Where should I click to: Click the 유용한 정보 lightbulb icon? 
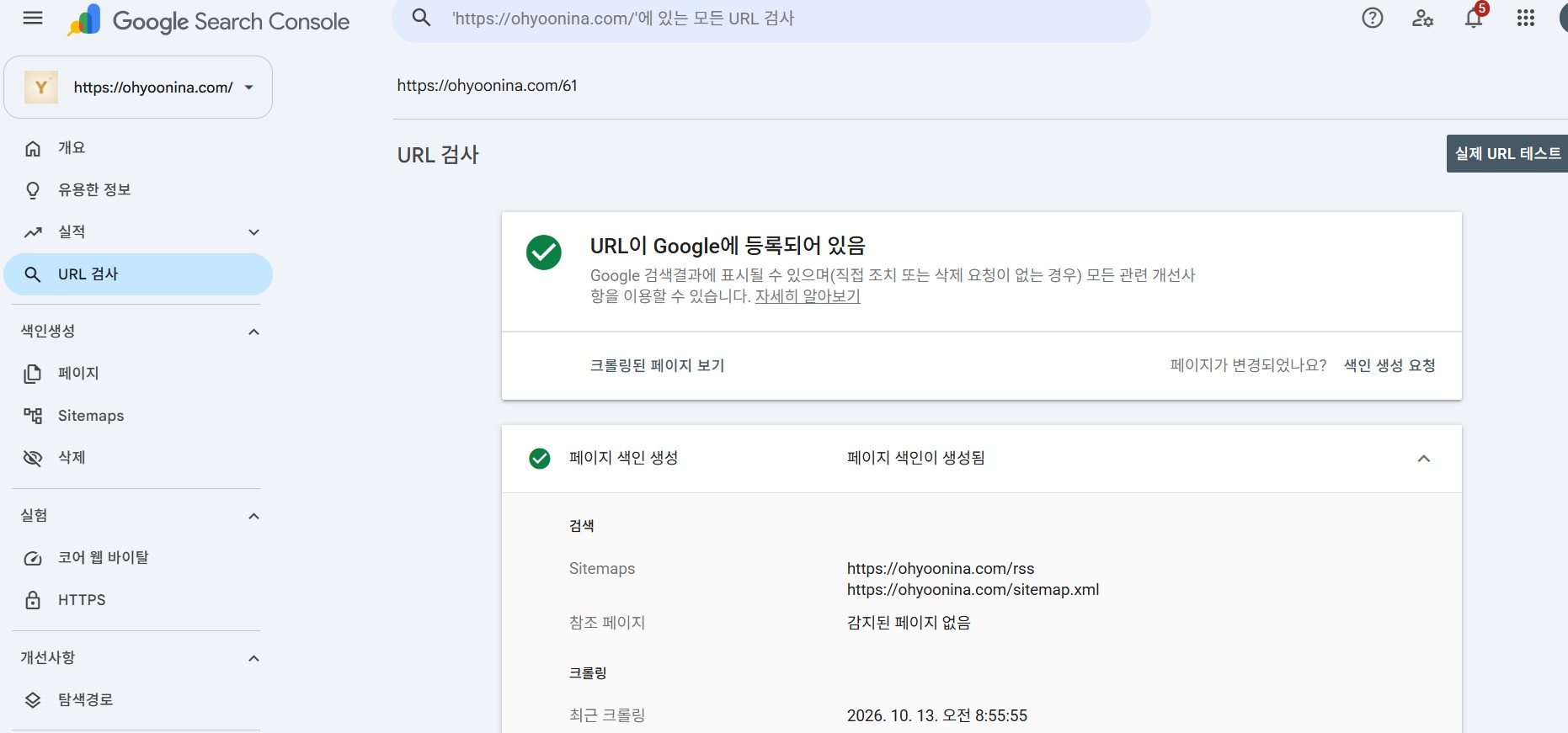click(33, 191)
